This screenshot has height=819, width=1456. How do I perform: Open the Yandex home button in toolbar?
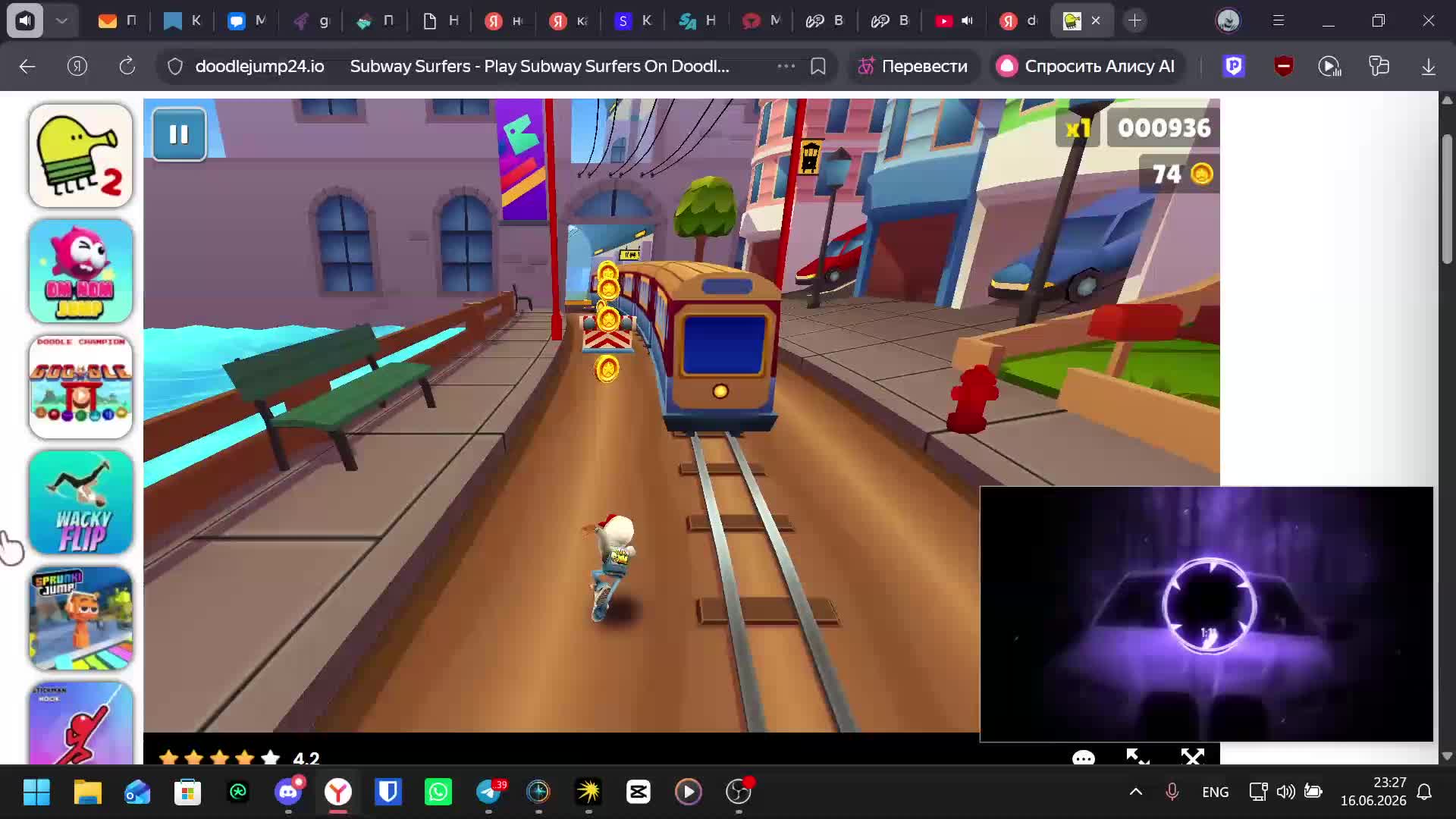pyautogui.click(x=77, y=67)
